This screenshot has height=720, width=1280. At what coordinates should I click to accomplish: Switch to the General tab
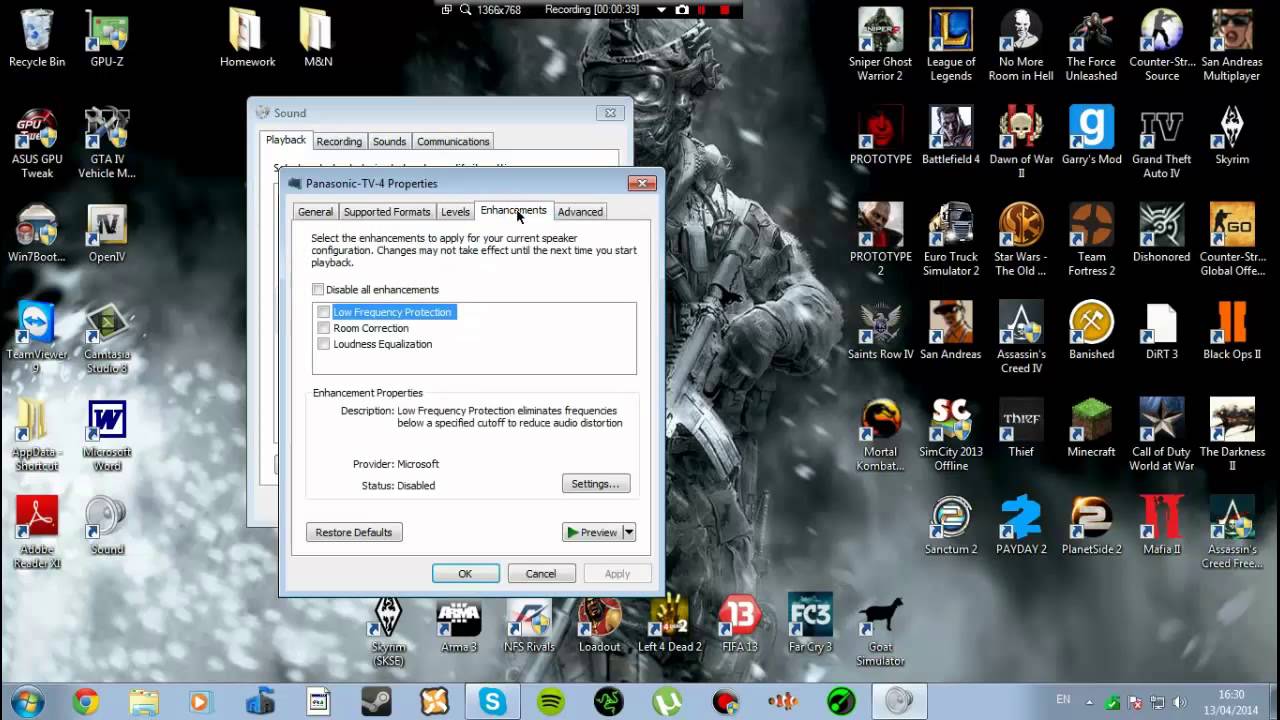click(315, 212)
